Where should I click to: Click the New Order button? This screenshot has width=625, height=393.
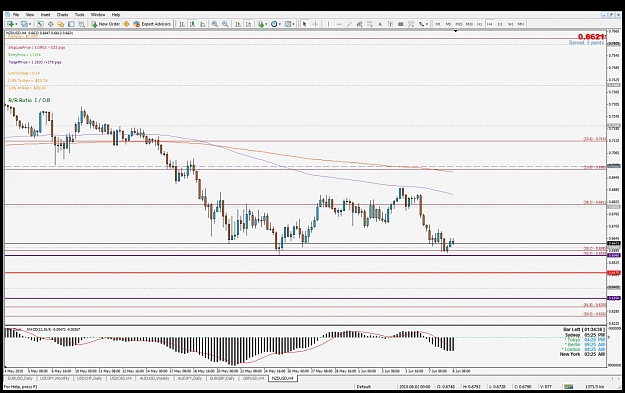pyautogui.click(x=106, y=24)
